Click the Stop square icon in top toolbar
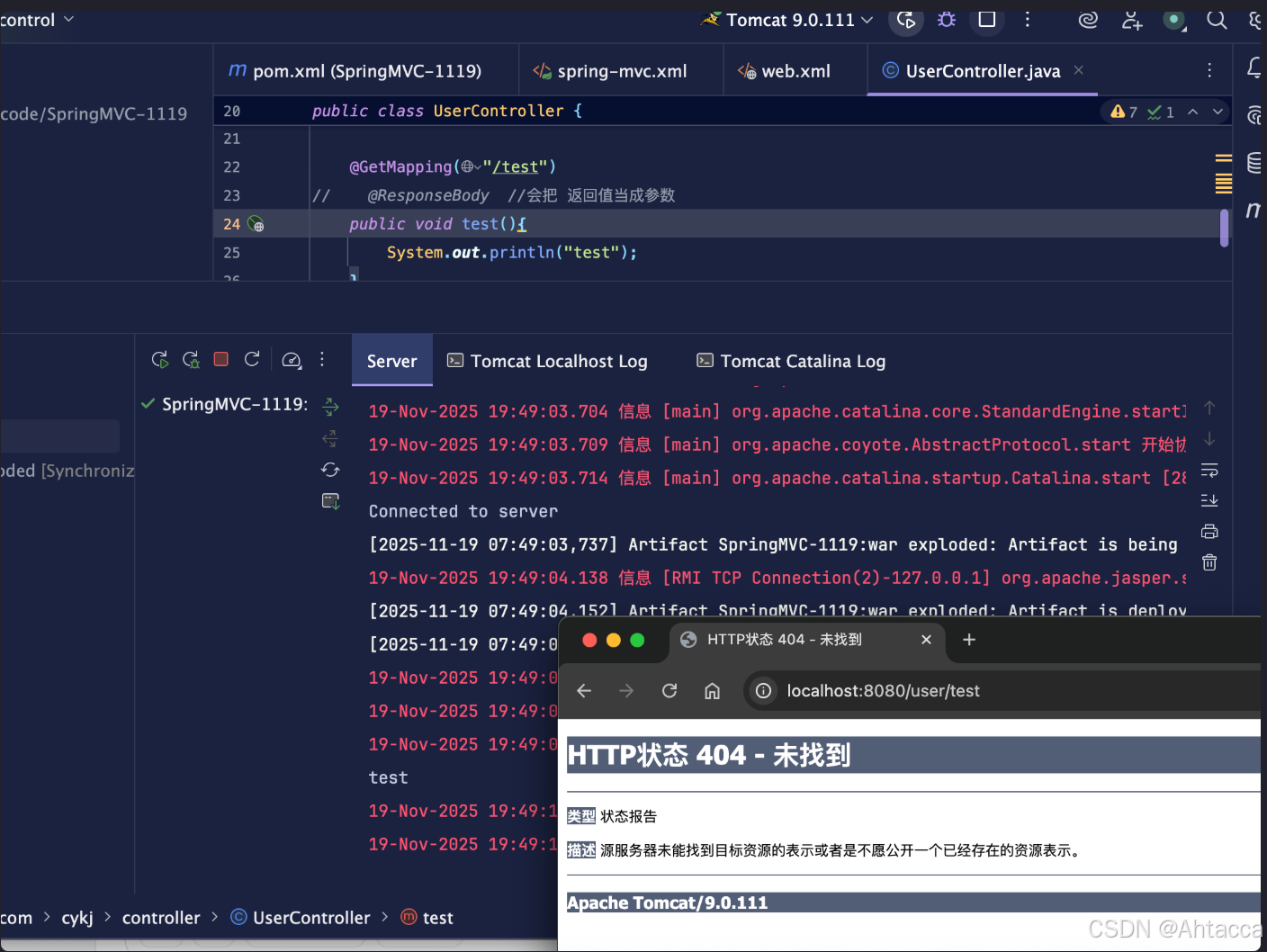1267x952 pixels. [x=987, y=20]
